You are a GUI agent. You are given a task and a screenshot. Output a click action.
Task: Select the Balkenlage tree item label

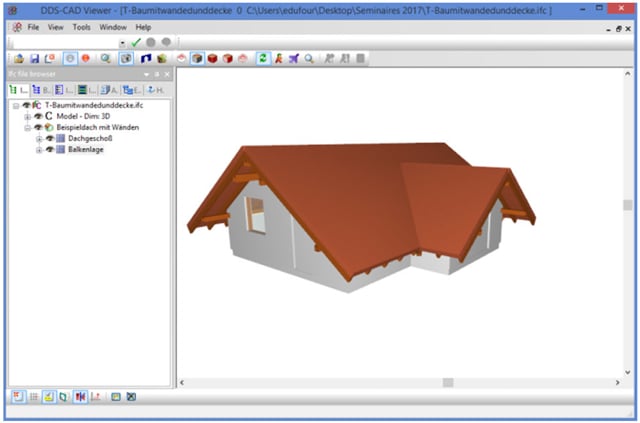[86, 149]
